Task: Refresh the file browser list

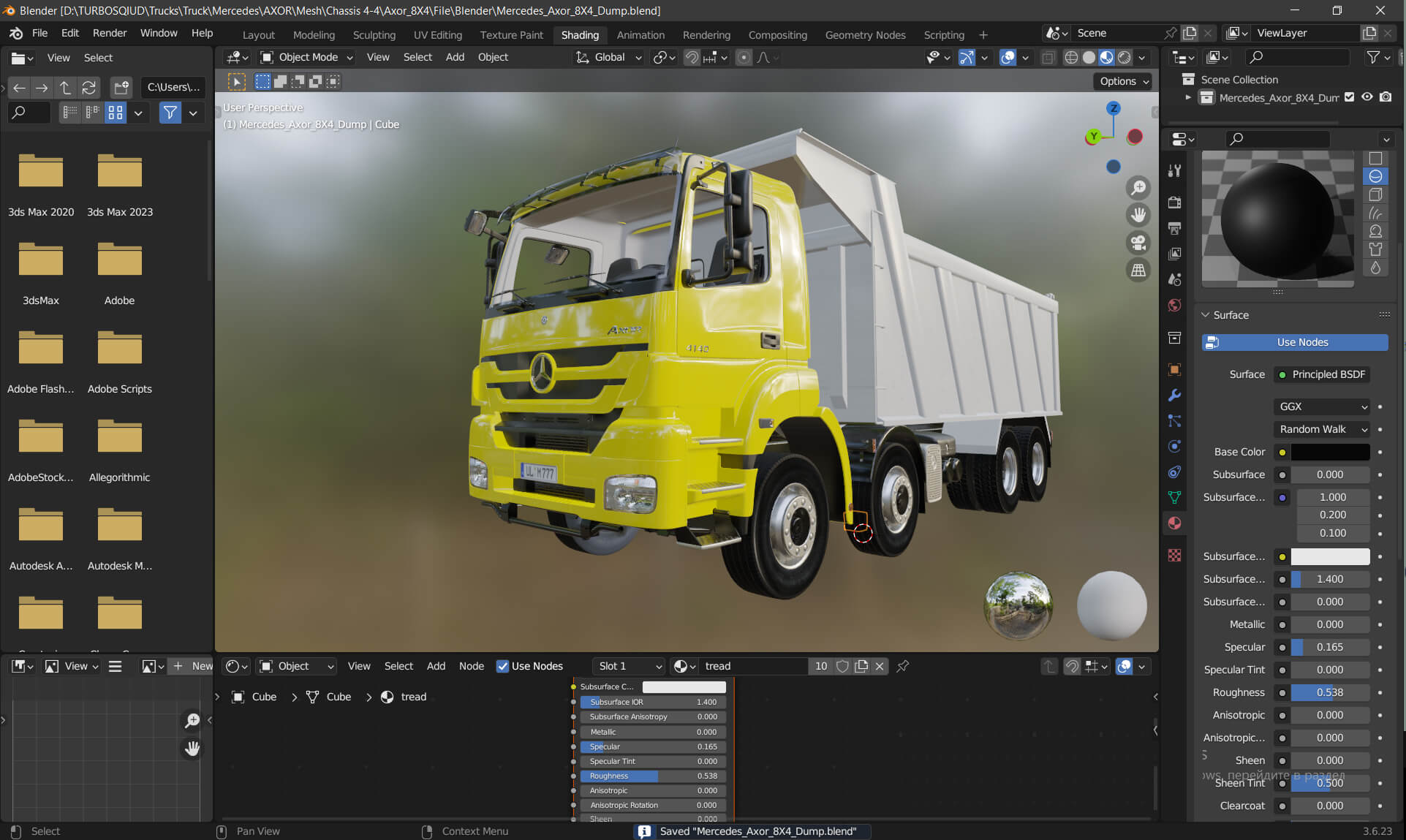Action: point(88,88)
